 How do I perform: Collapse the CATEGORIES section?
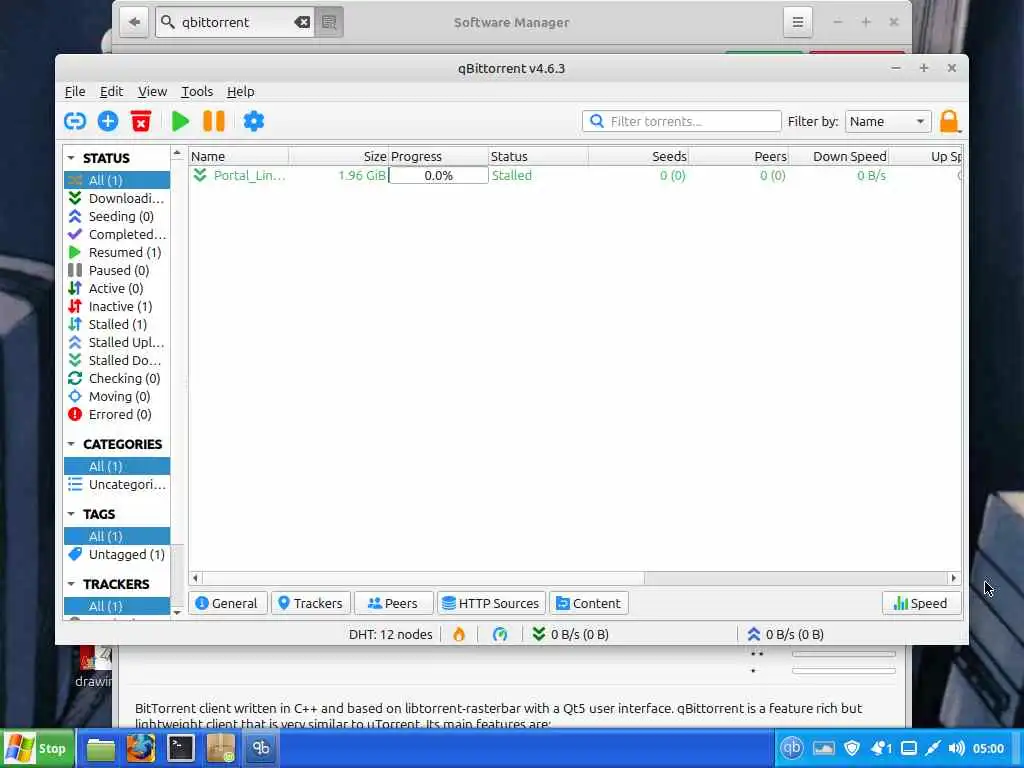(71, 444)
